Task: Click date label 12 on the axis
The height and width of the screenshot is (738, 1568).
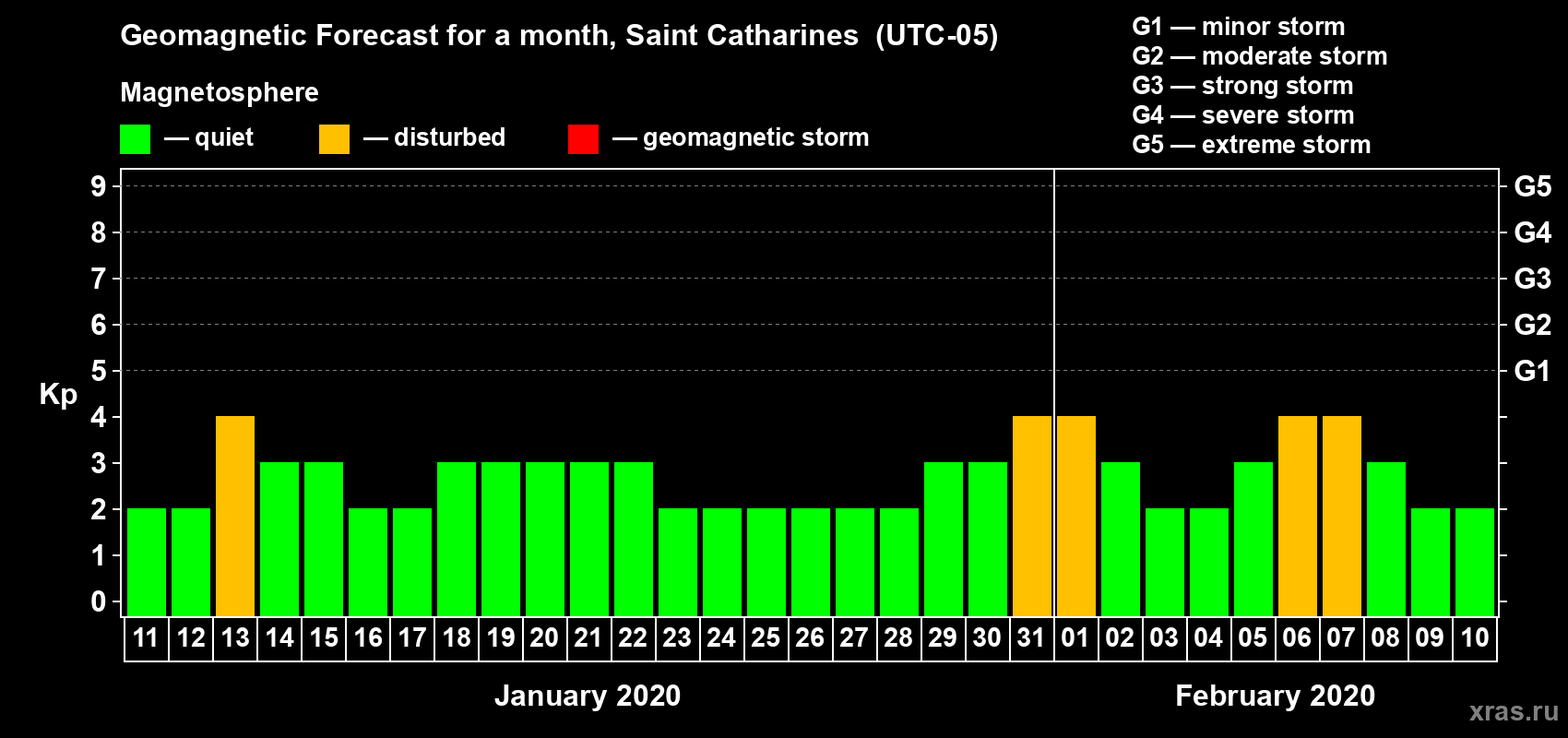Action: [191, 638]
